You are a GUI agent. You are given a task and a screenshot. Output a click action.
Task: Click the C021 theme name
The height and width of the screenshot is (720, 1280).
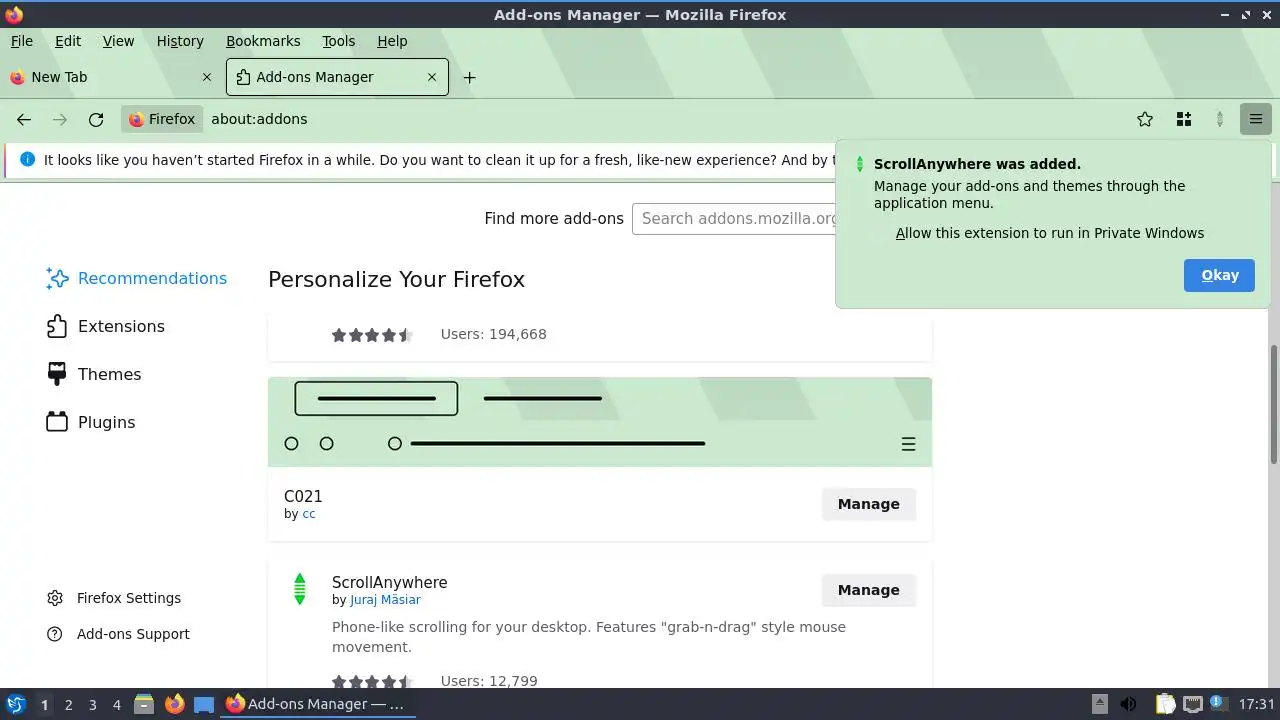point(303,496)
